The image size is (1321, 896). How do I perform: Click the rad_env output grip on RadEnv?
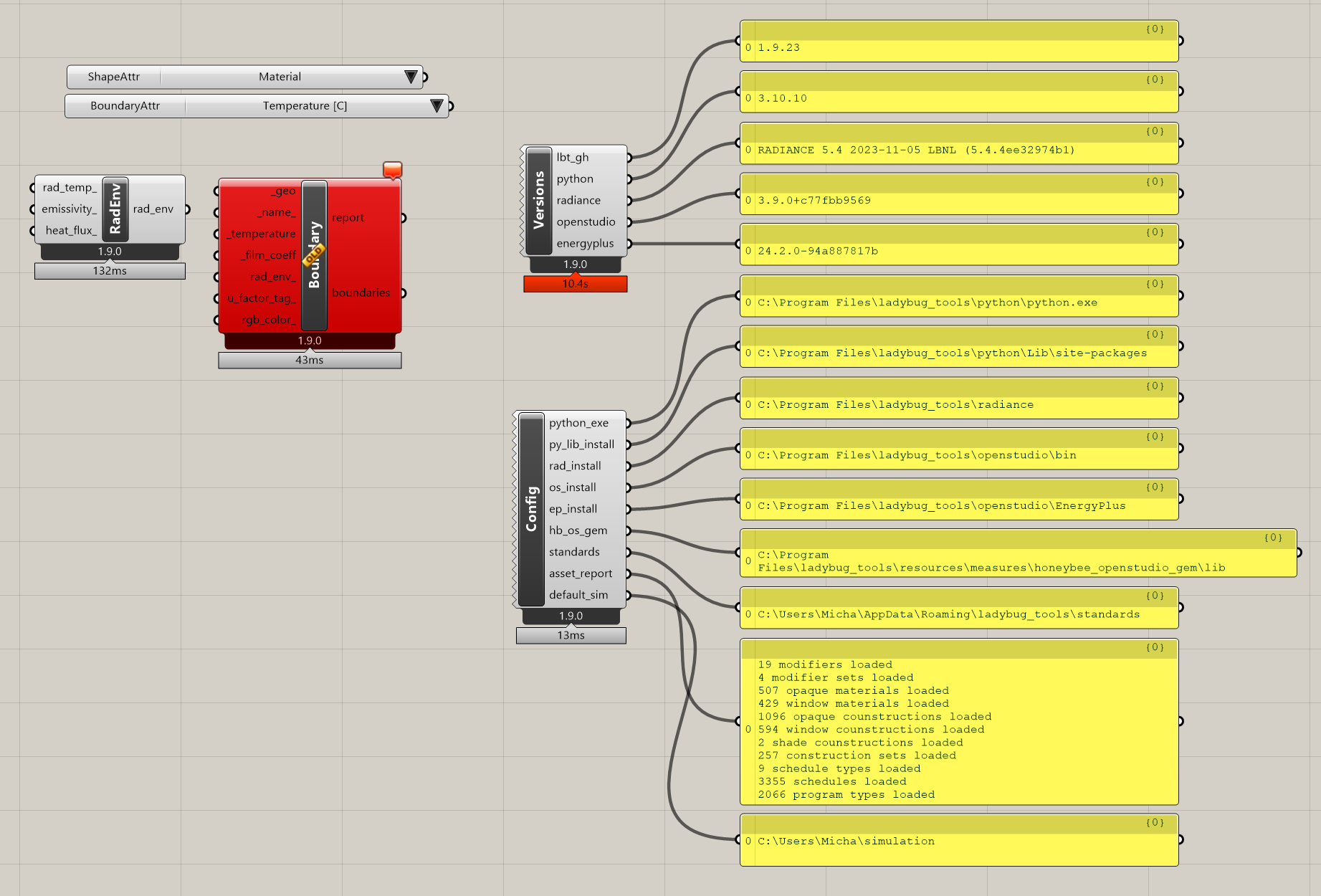tap(187, 209)
